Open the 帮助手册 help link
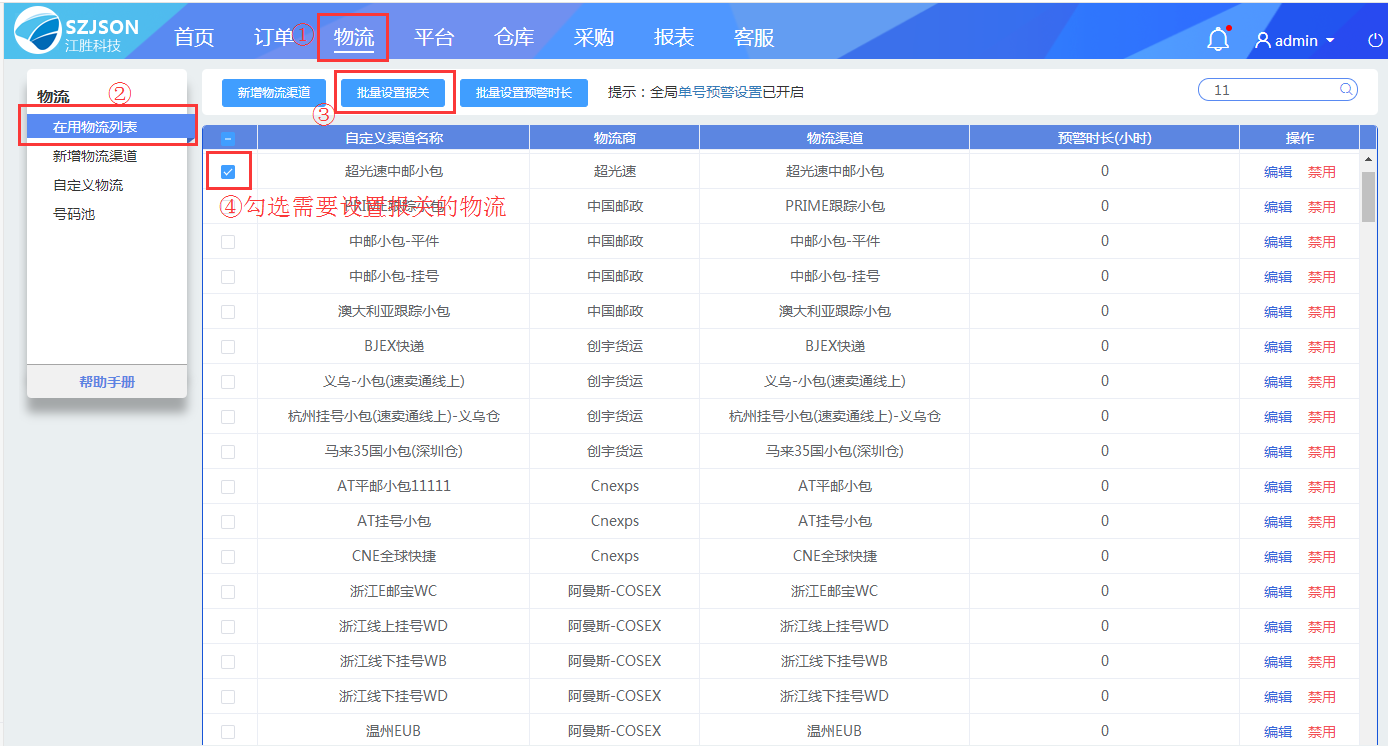 (x=107, y=382)
